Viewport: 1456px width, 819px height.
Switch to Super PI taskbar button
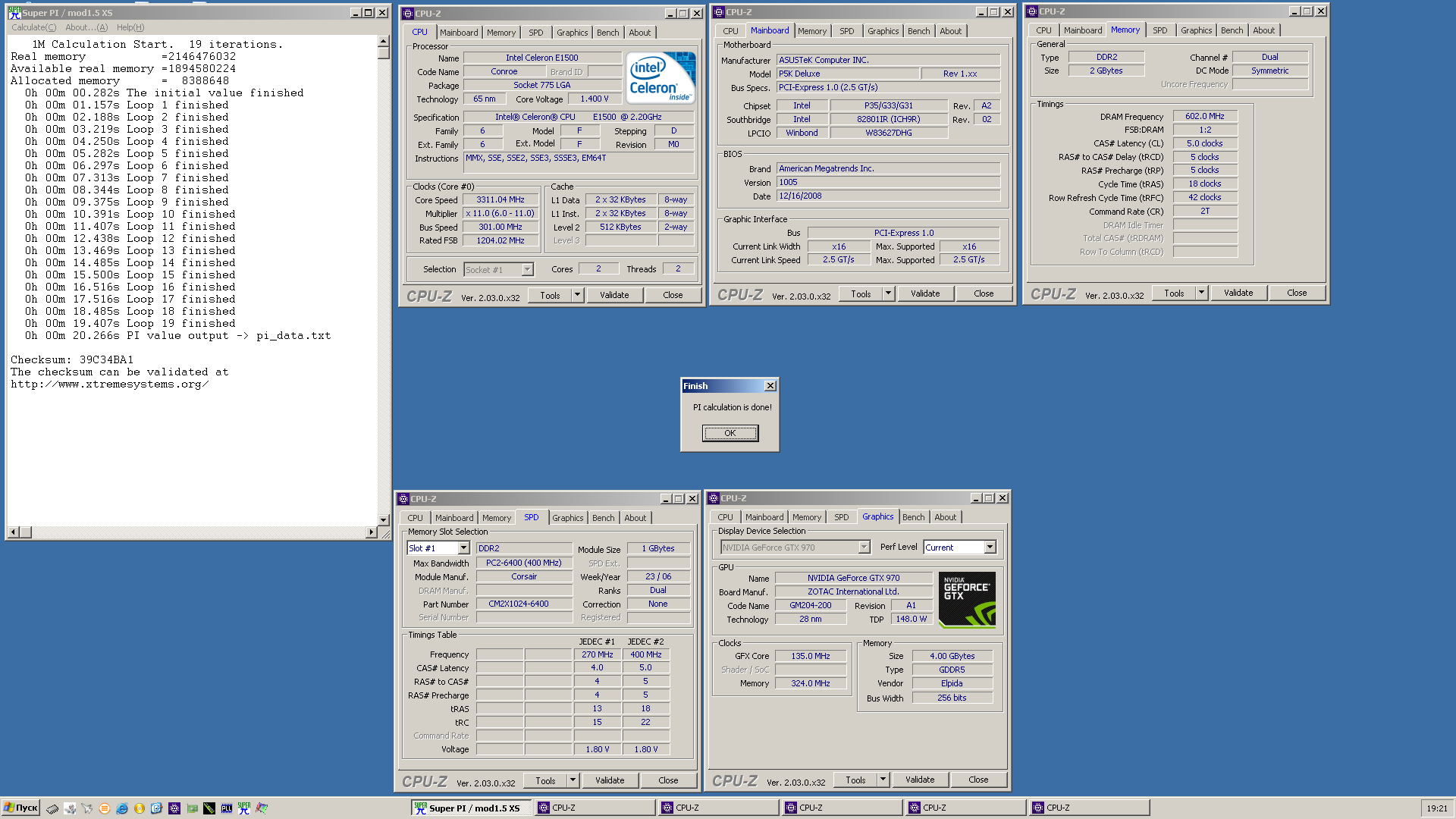472,808
